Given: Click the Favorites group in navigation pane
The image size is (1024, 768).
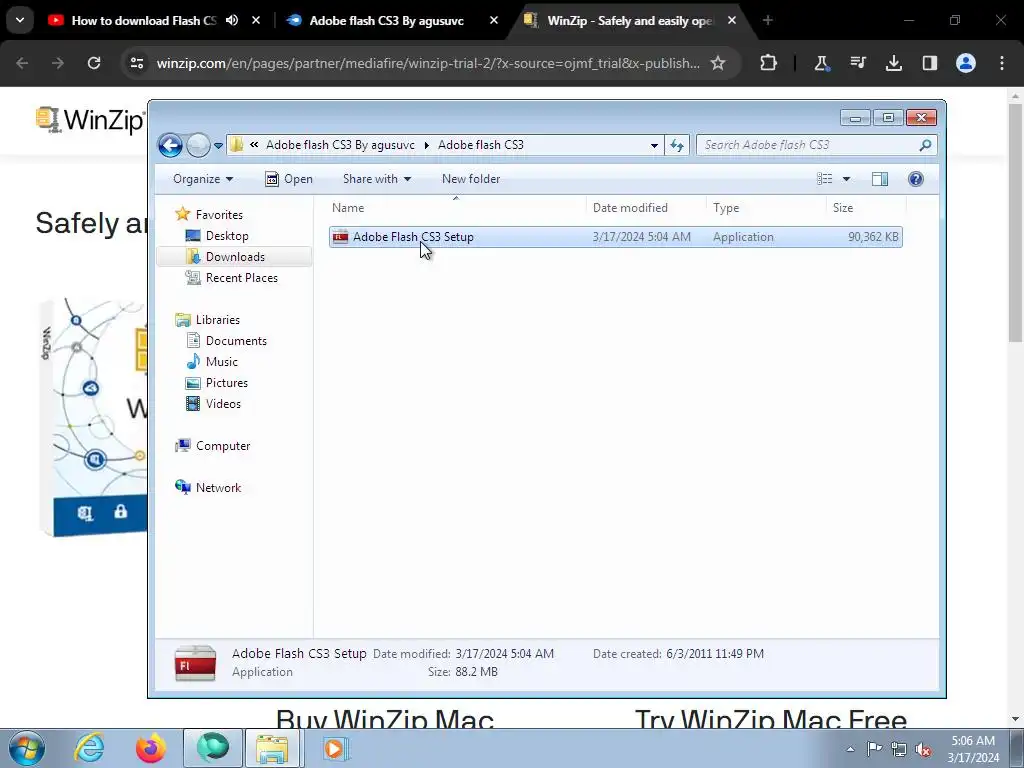Looking at the screenshot, I should 219,215.
